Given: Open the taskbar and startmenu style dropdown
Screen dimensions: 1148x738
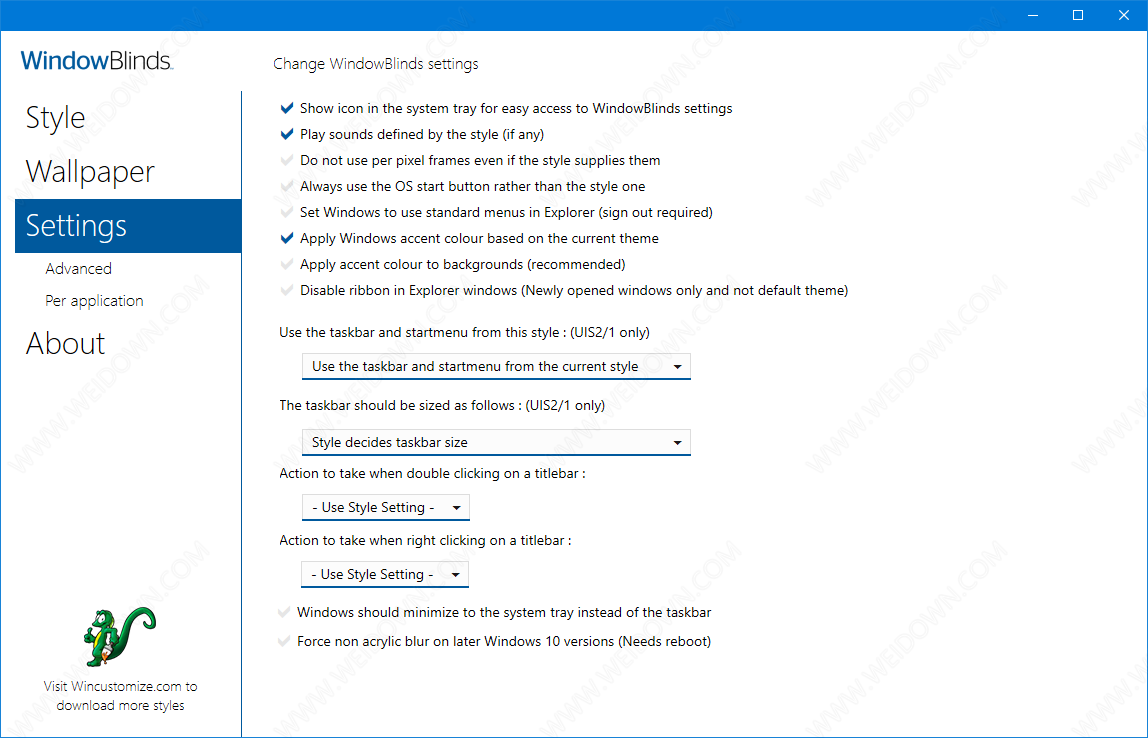Looking at the screenshot, I should coord(496,367).
